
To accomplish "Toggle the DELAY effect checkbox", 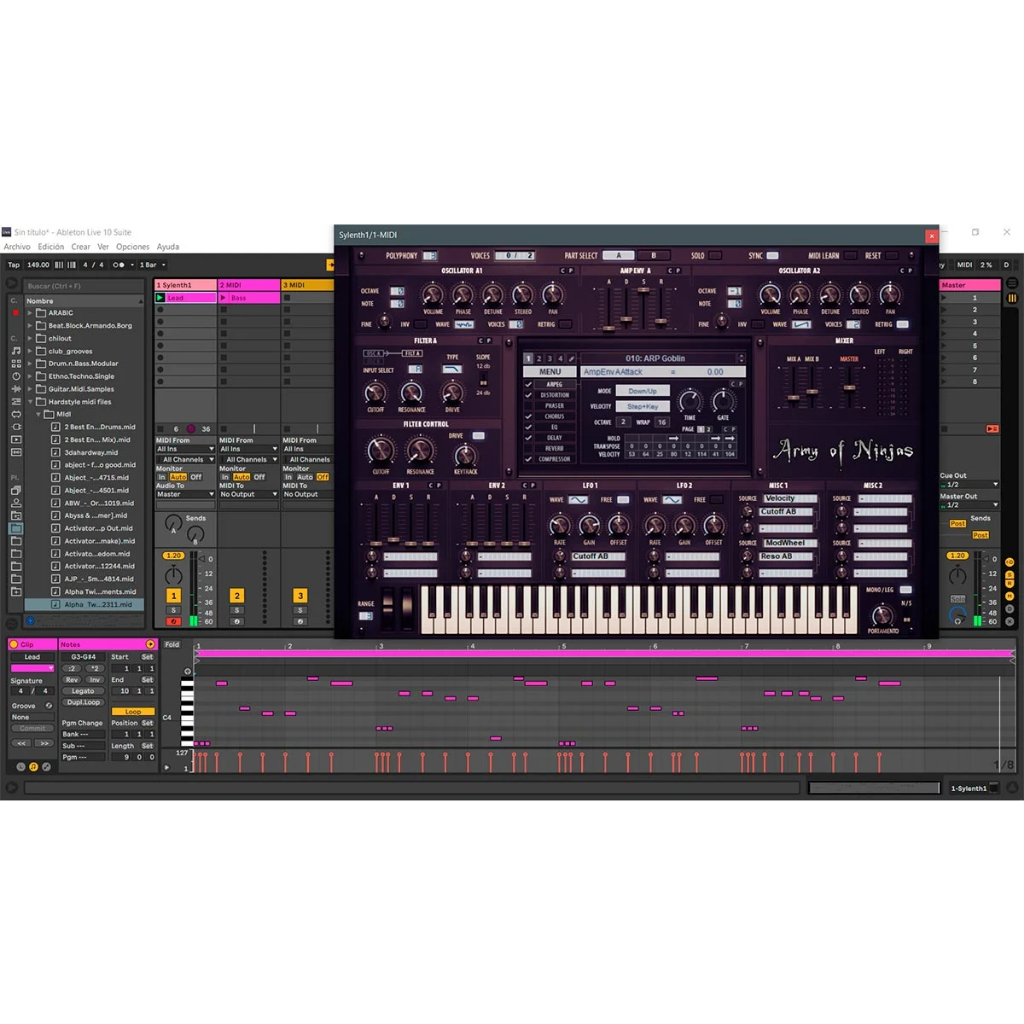I will coord(528,438).
